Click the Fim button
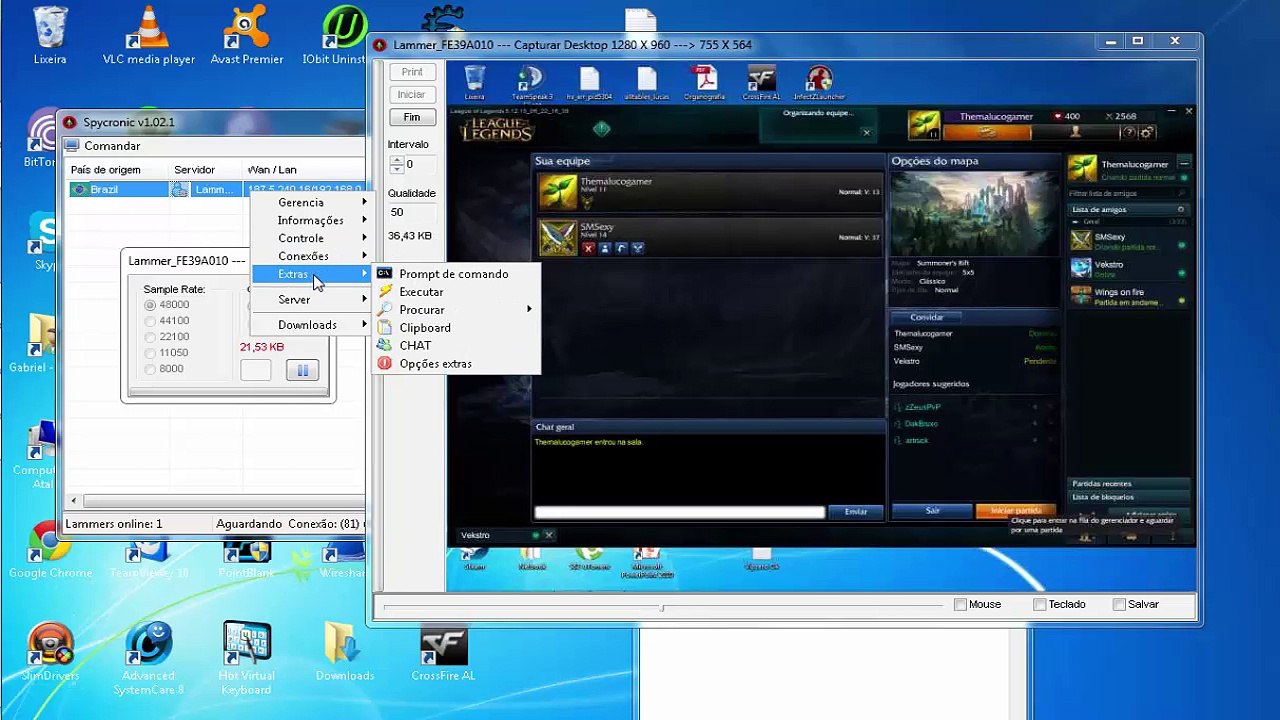The image size is (1280, 720). pyautogui.click(x=412, y=117)
